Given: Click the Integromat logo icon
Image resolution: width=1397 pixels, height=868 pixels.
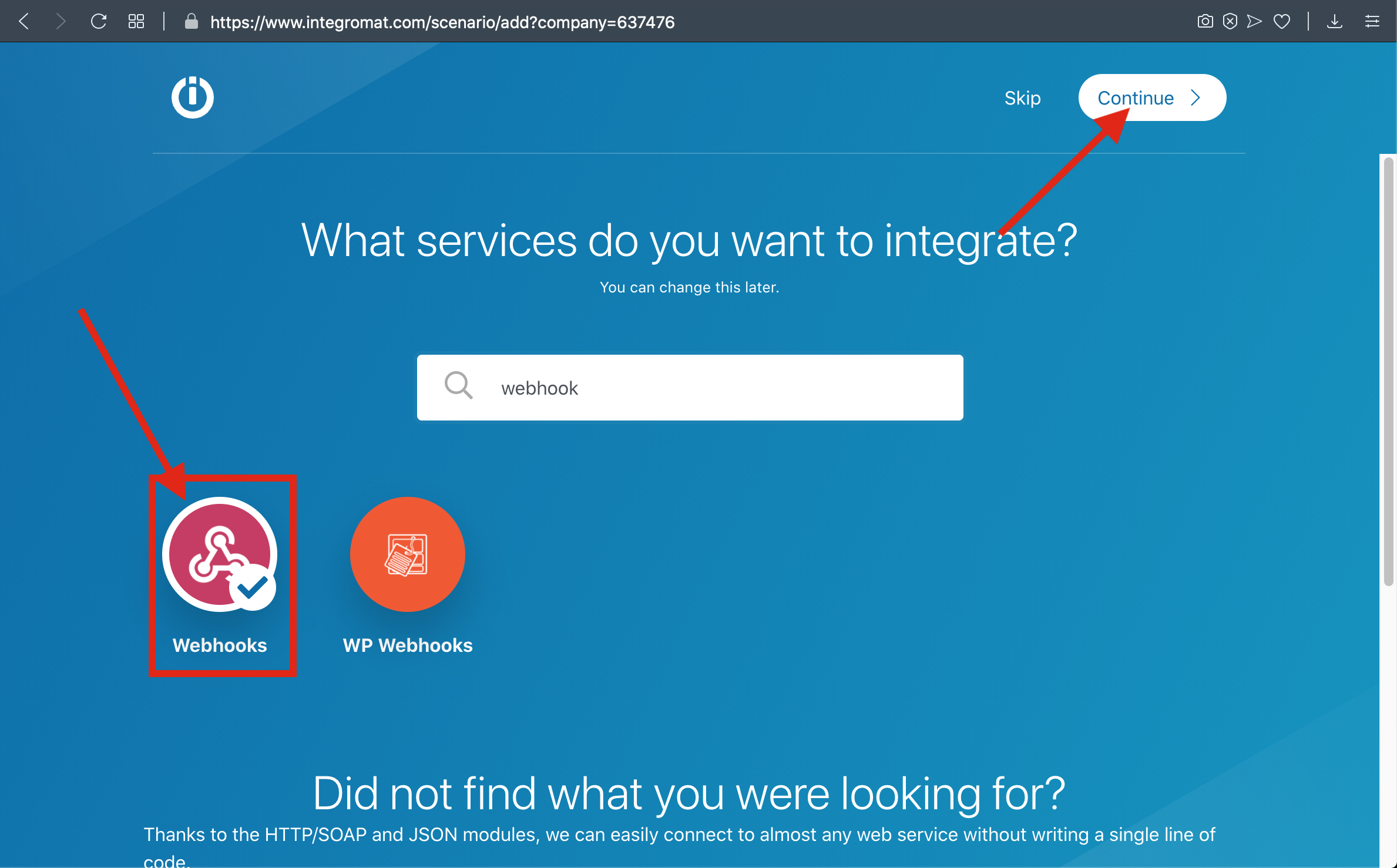Looking at the screenshot, I should click(192, 97).
